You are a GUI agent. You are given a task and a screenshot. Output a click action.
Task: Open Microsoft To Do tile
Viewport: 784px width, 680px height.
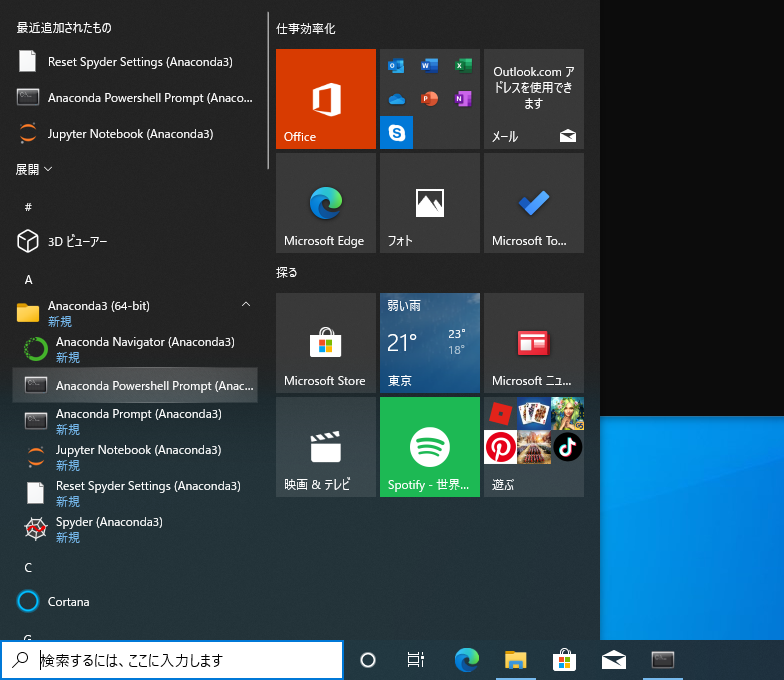tap(533, 203)
